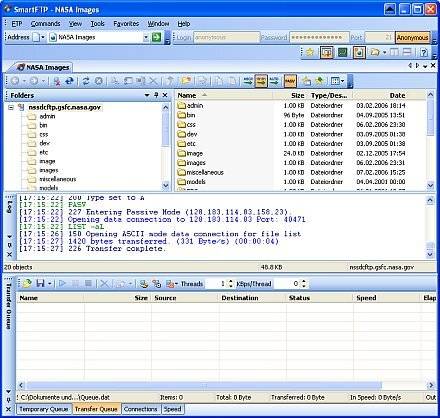The image size is (440, 418).
Task: Sort file list by Name column
Action: click(x=224, y=96)
